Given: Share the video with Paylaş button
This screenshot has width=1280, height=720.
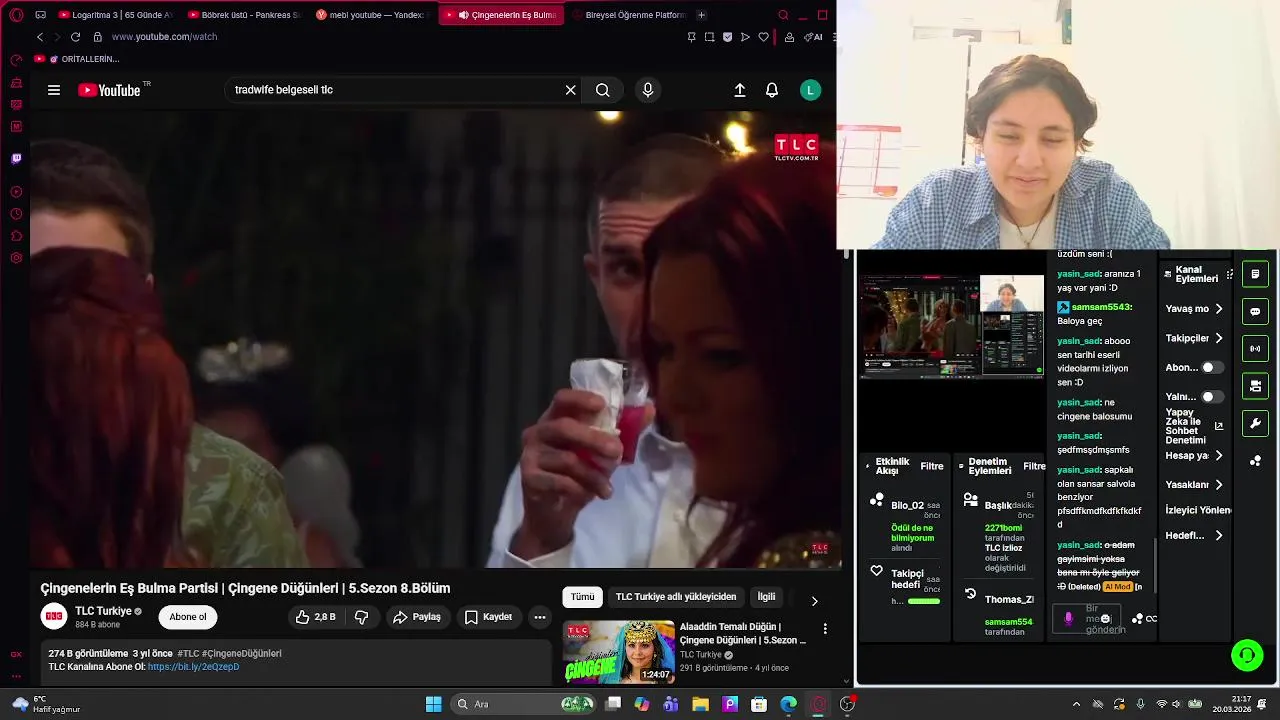Looking at the screenshot, I should tap(416, 617).
